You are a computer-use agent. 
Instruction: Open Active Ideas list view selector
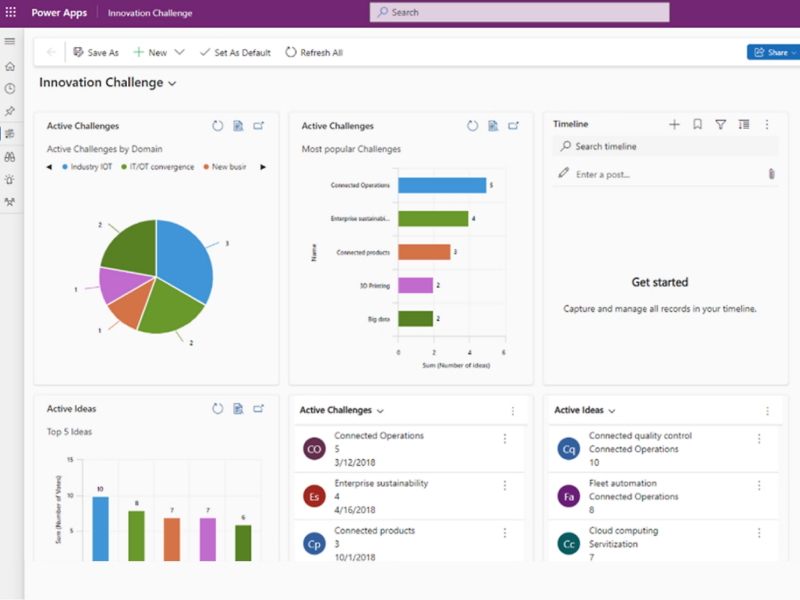(612, 411)
